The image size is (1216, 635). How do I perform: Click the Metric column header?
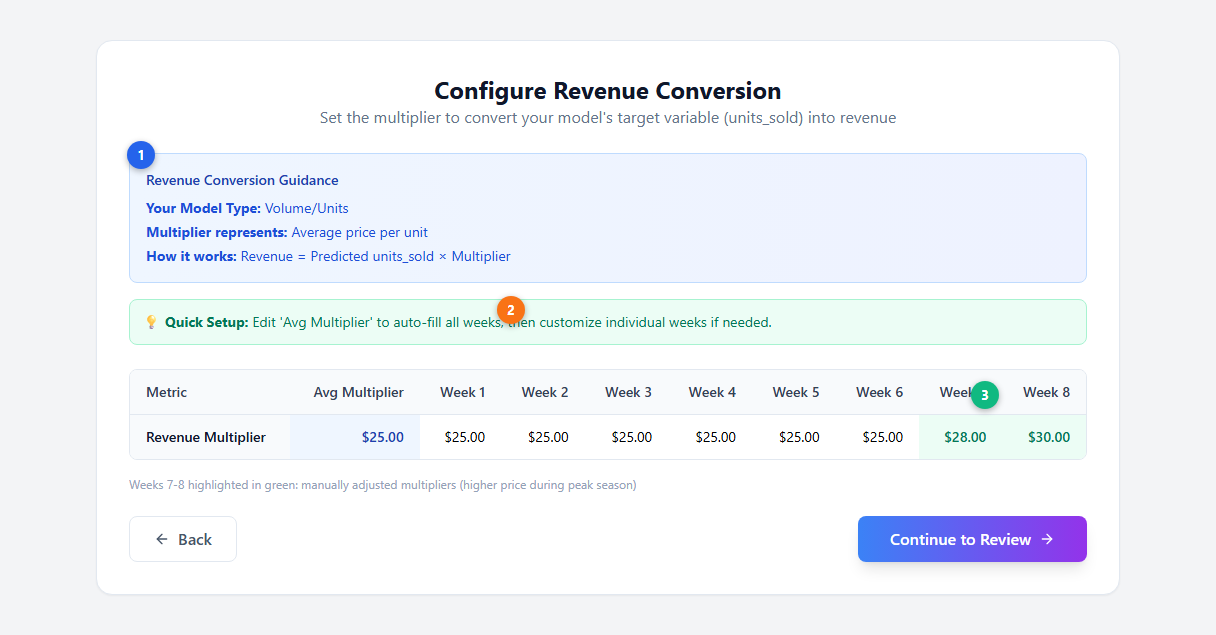tap(167, 392)
